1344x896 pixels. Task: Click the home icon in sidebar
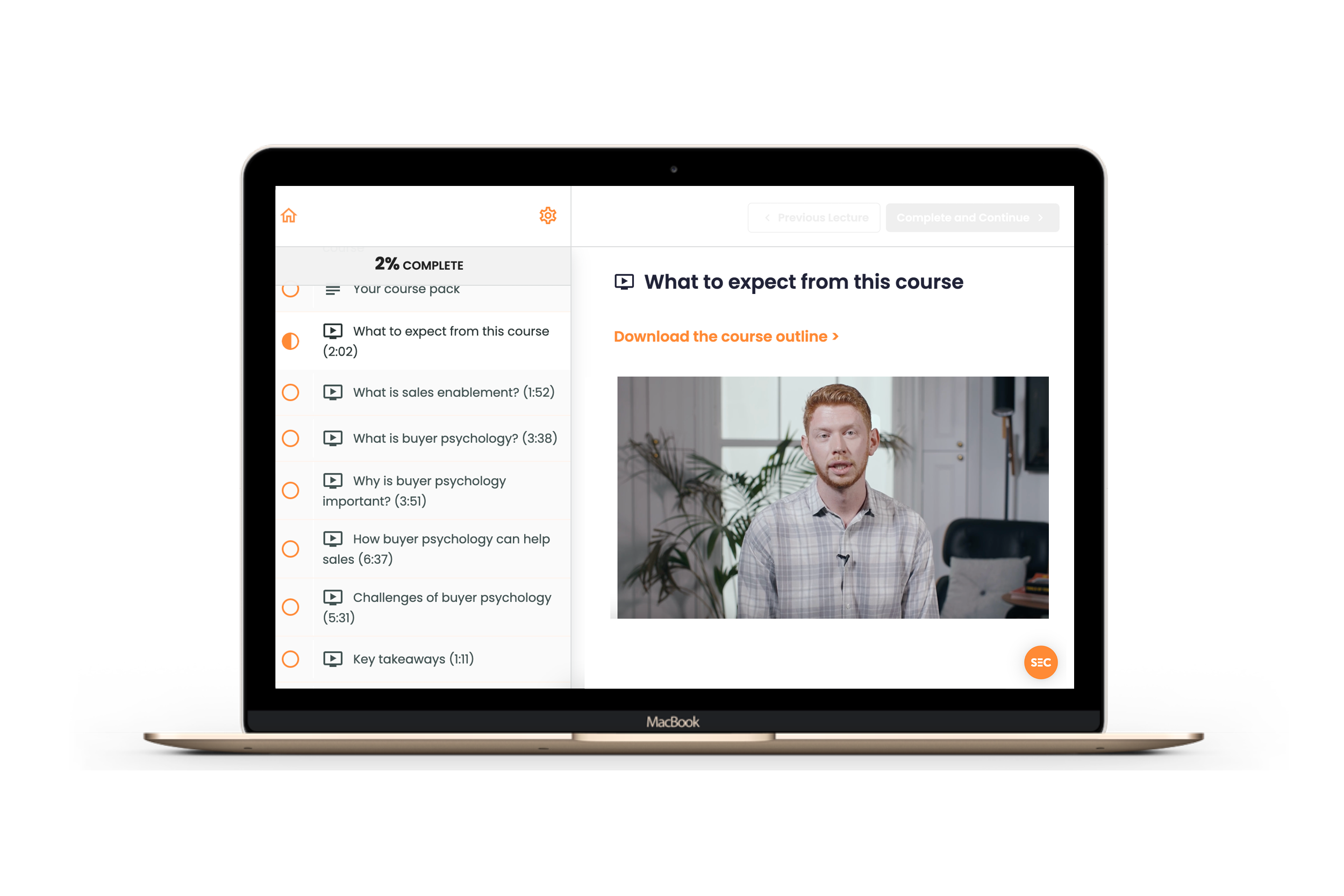290,216
